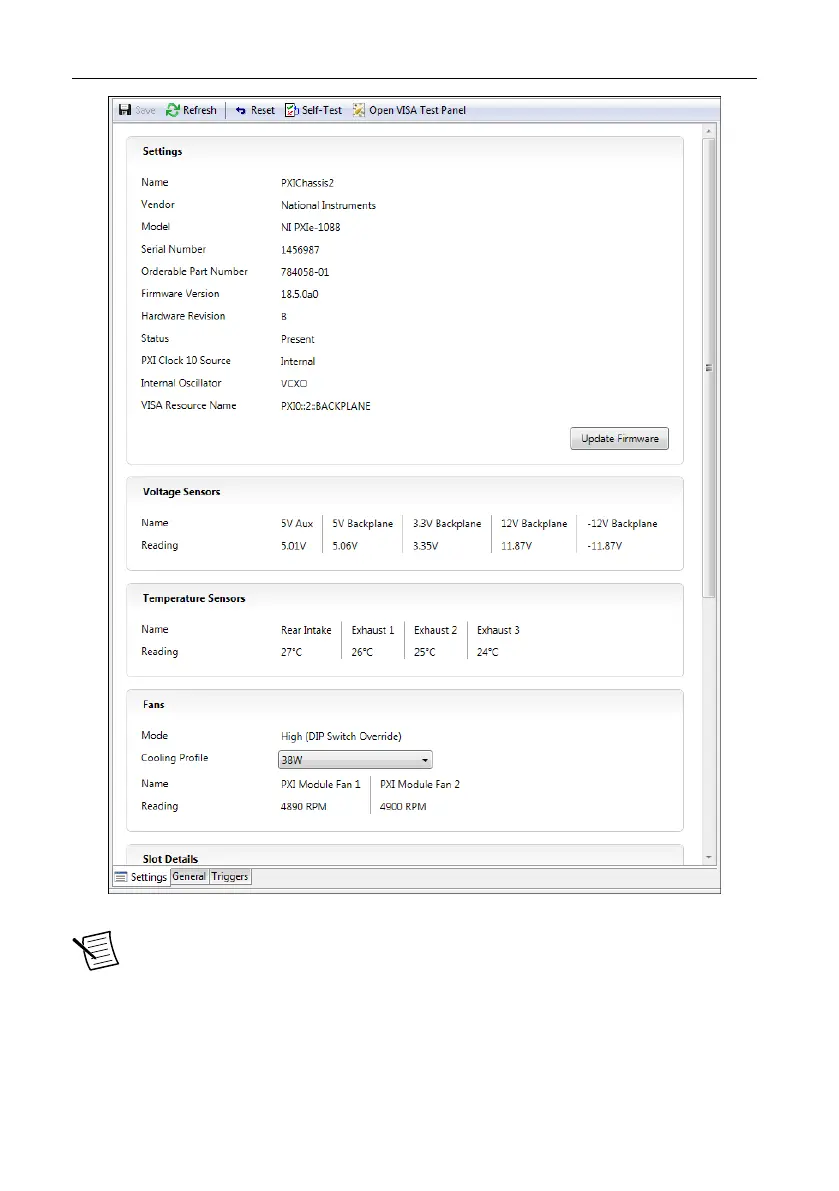This screenshot has height=1191, width=839.
Task: Switch to the General tab
Action: [189, 877]
